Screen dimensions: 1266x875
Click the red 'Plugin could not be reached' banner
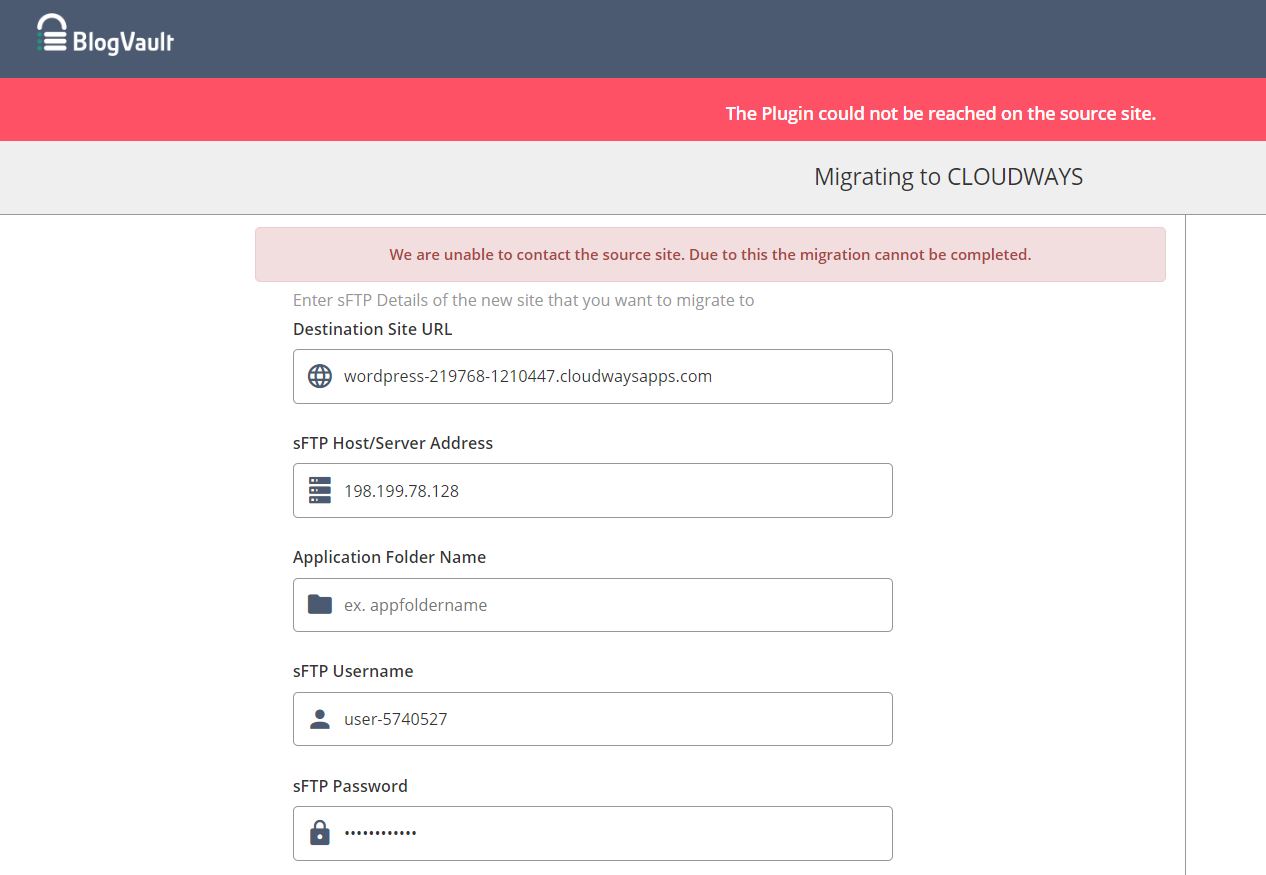pyautogui.click(x=633, y=110)
